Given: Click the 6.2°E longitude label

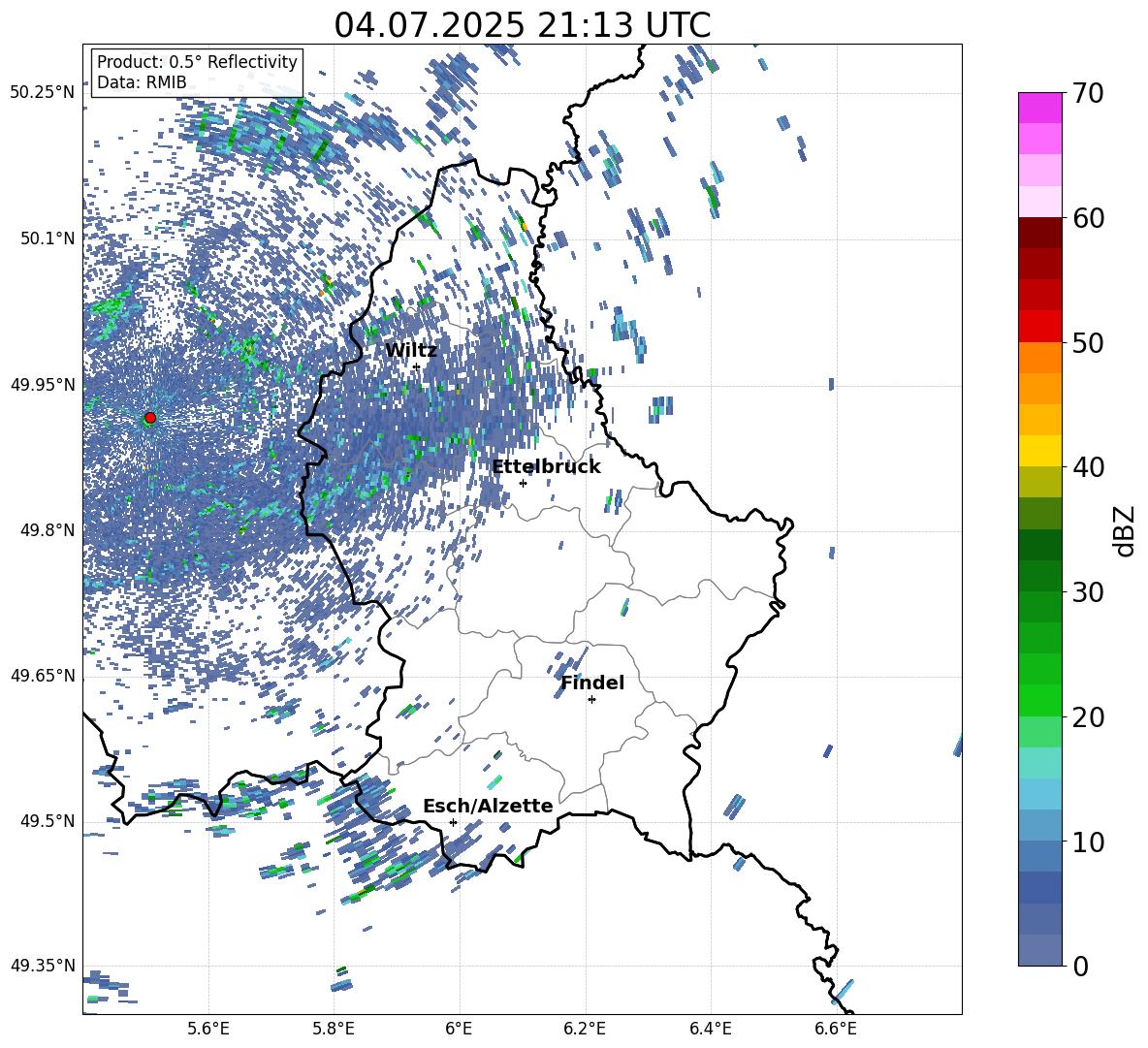Looking at the screenshot, I should 585,1029.
